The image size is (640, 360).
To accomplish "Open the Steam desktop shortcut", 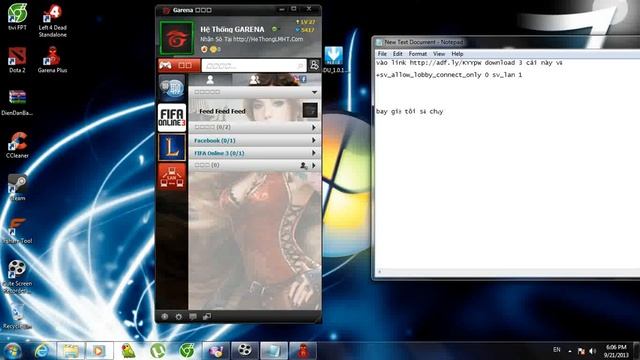I will 17,188.
